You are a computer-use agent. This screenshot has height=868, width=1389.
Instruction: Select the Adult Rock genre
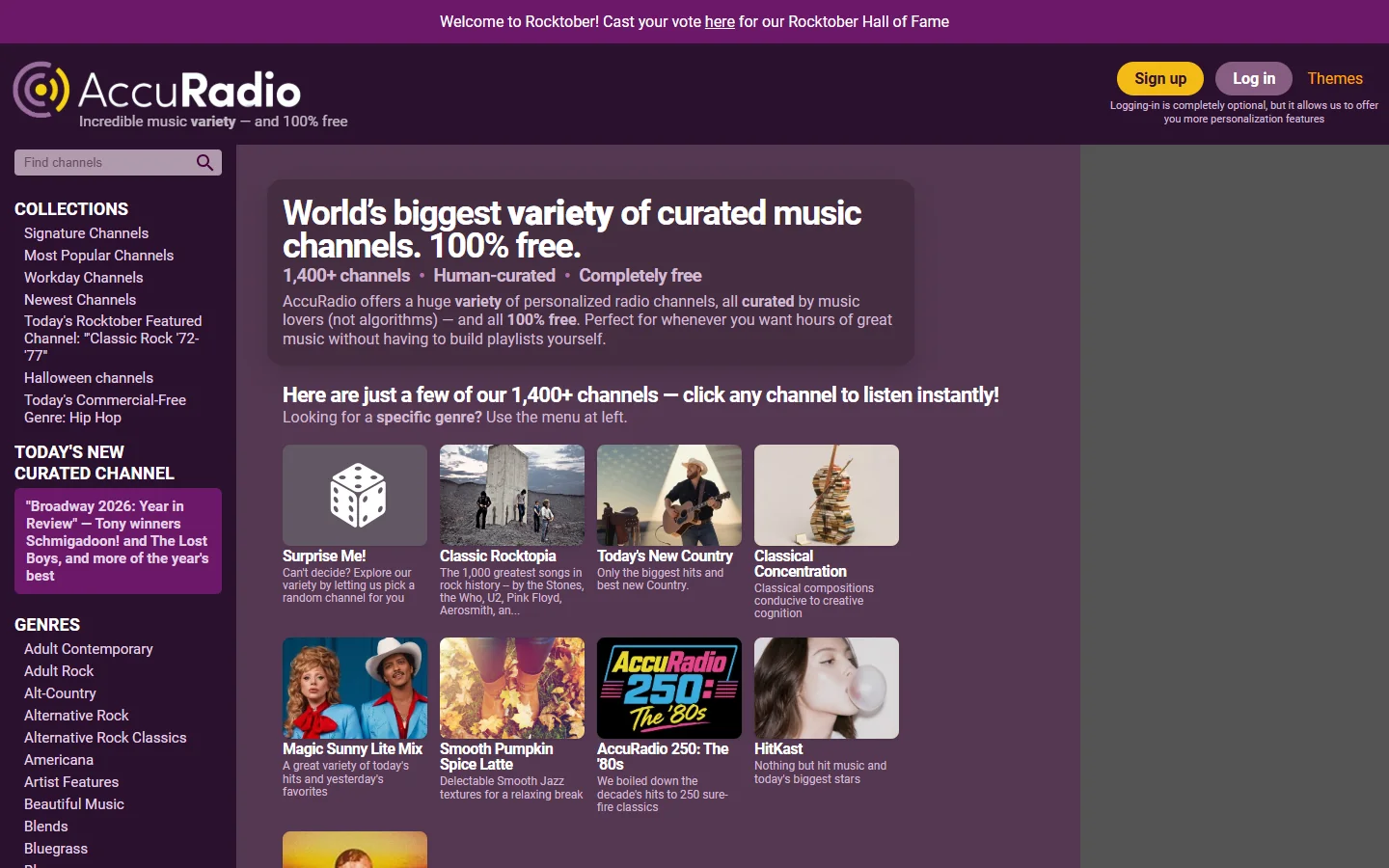point(59,671)
